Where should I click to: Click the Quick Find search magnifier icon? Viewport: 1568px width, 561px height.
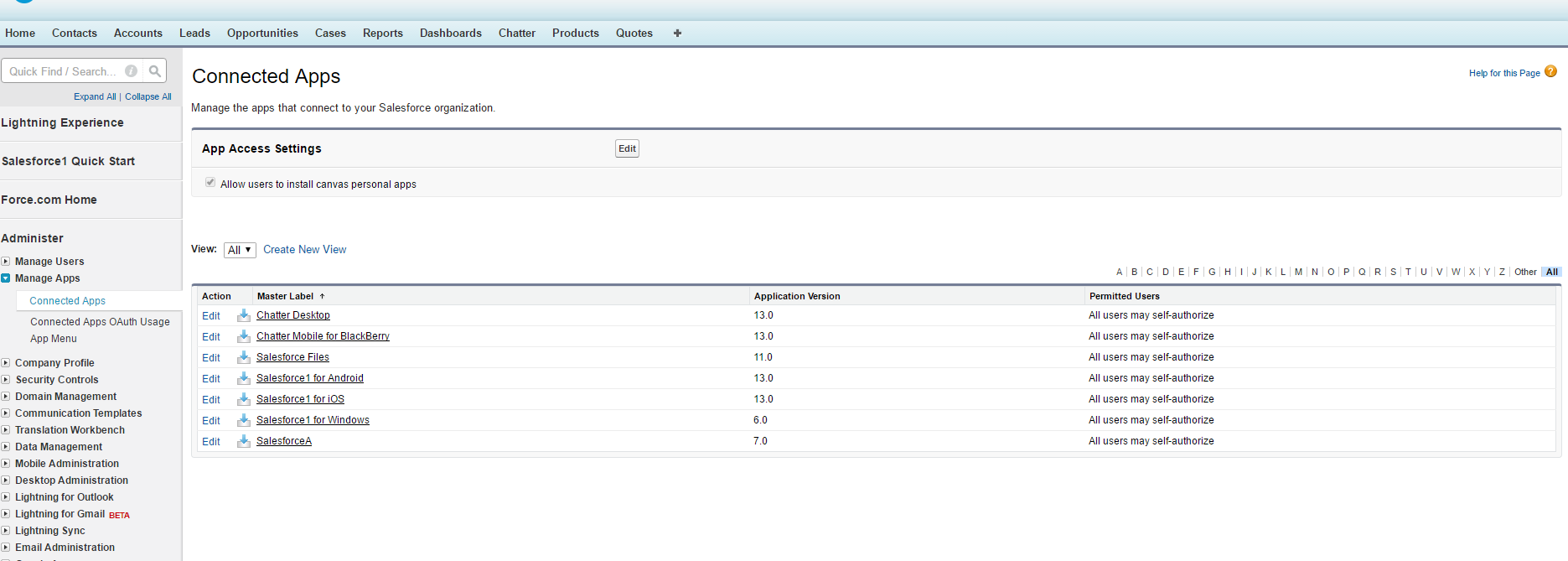(x=155, y=71)
